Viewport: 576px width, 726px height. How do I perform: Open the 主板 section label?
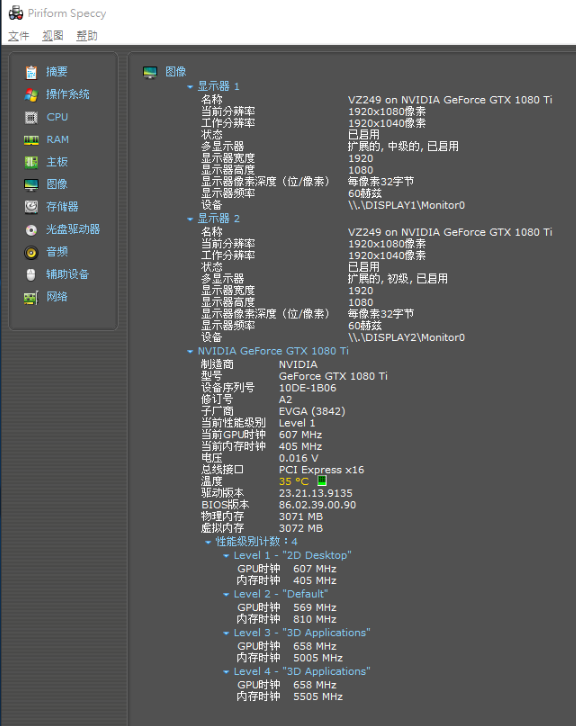tap(56, 162)
